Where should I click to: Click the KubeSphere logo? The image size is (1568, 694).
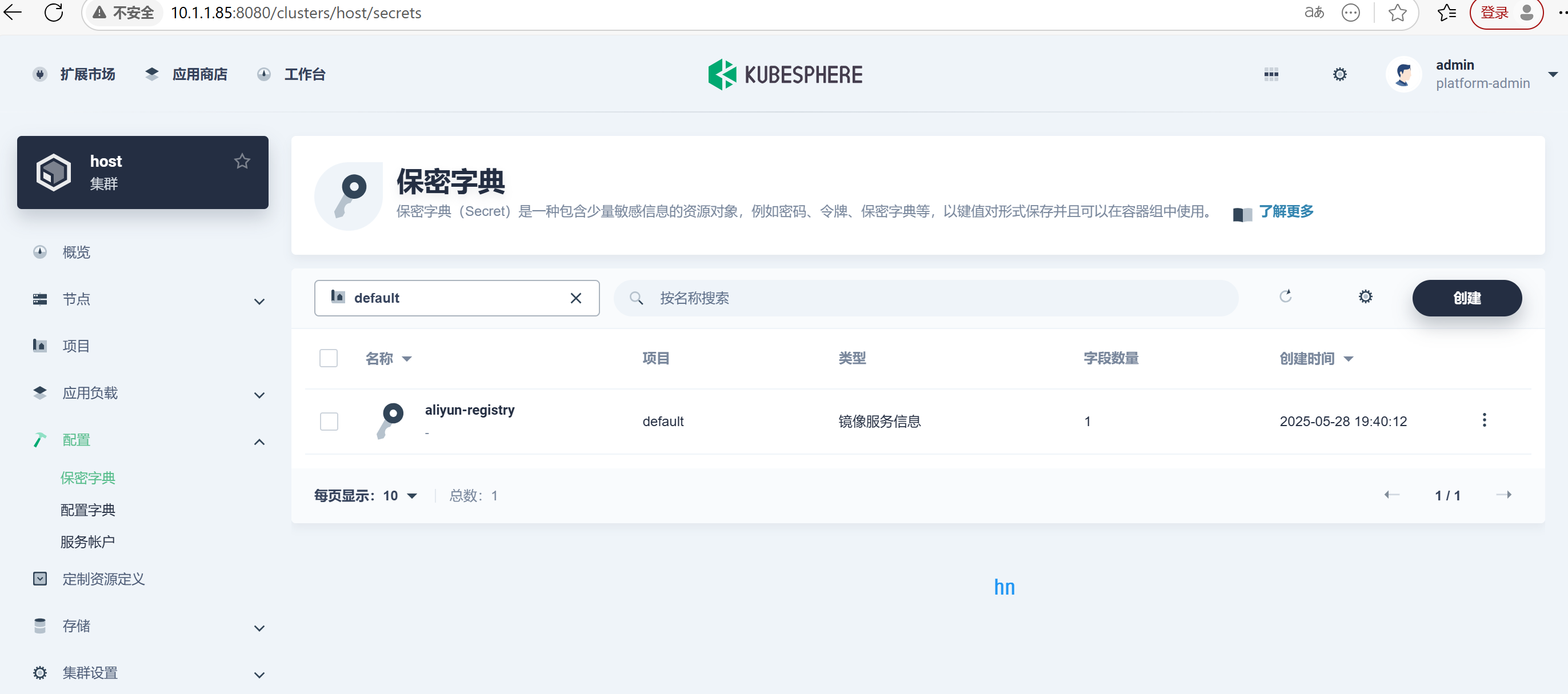(x=785, y=75)
